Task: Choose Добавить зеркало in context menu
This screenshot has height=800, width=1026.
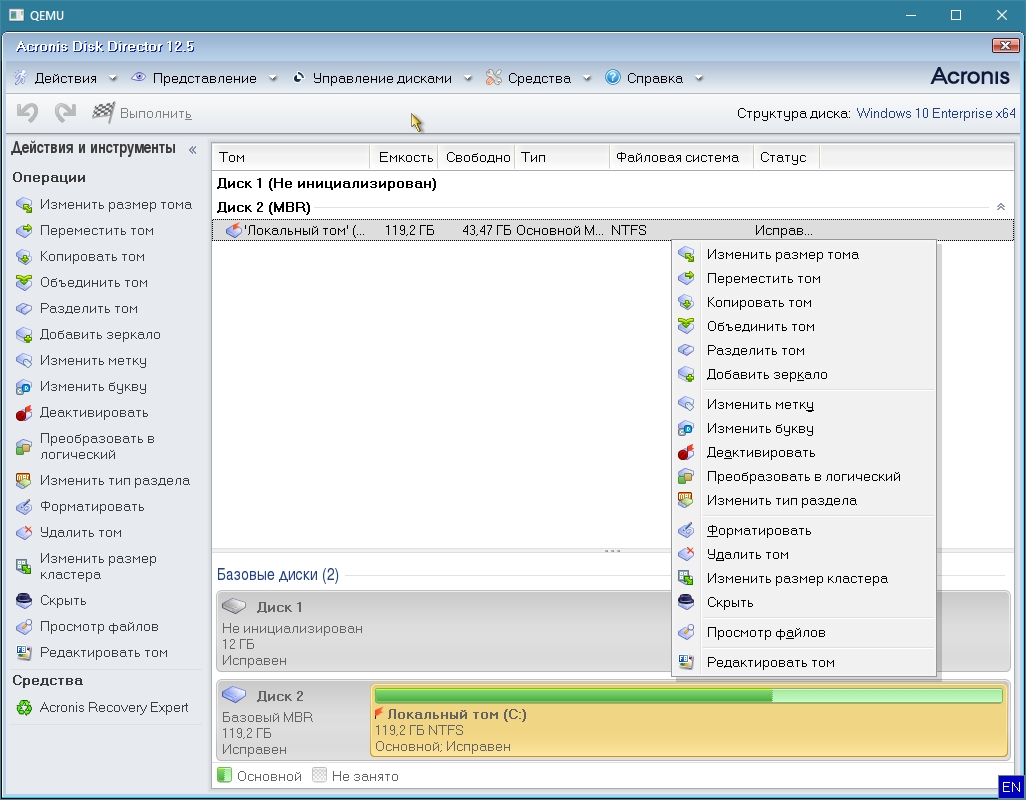Action: pyautogui.click(x=804, y=375)
